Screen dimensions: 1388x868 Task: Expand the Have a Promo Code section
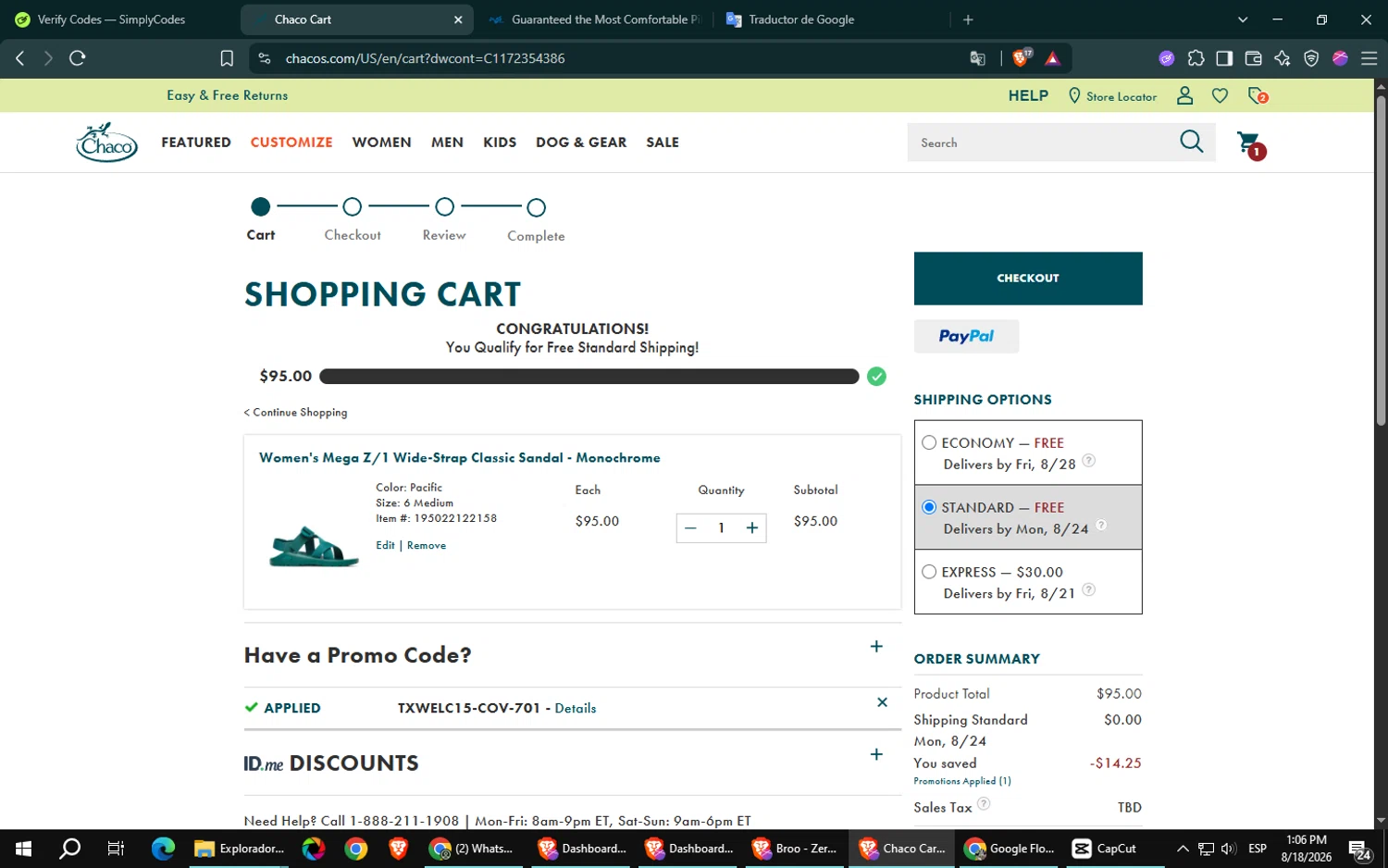click(x=876, y=647)
